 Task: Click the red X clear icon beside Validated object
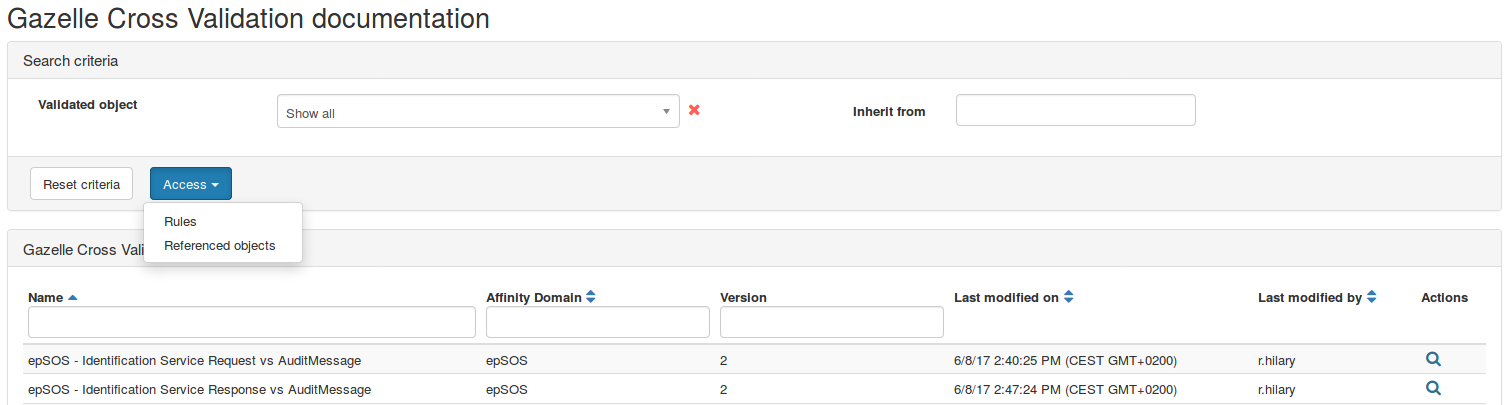[x=694, y=110]
